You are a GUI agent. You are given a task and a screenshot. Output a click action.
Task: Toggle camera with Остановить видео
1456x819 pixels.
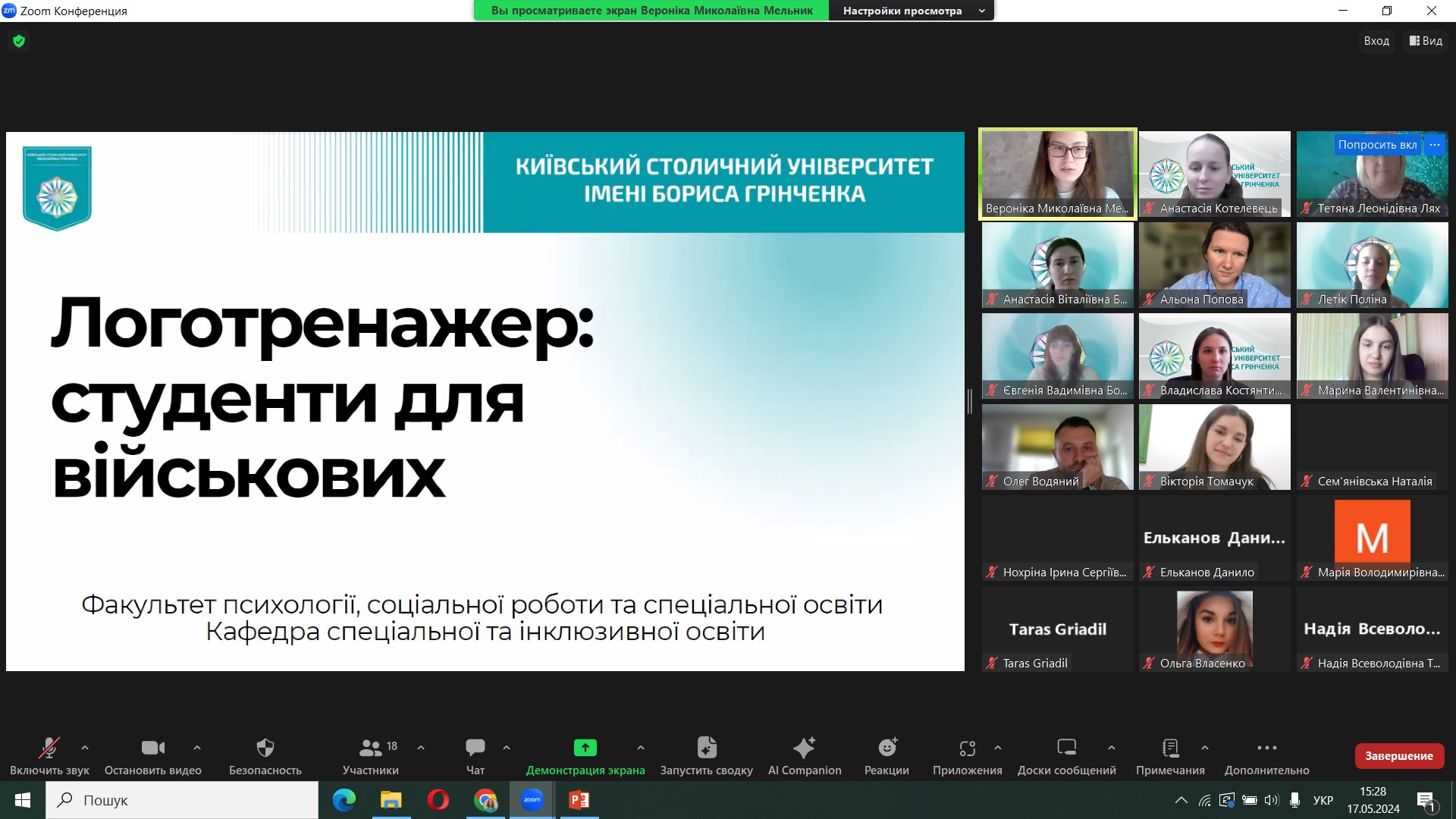click(152, 748)
